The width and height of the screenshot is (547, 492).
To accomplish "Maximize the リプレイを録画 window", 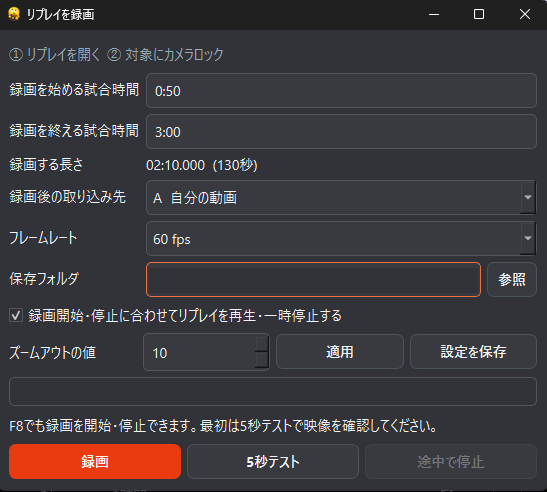I will coord(479,14).
